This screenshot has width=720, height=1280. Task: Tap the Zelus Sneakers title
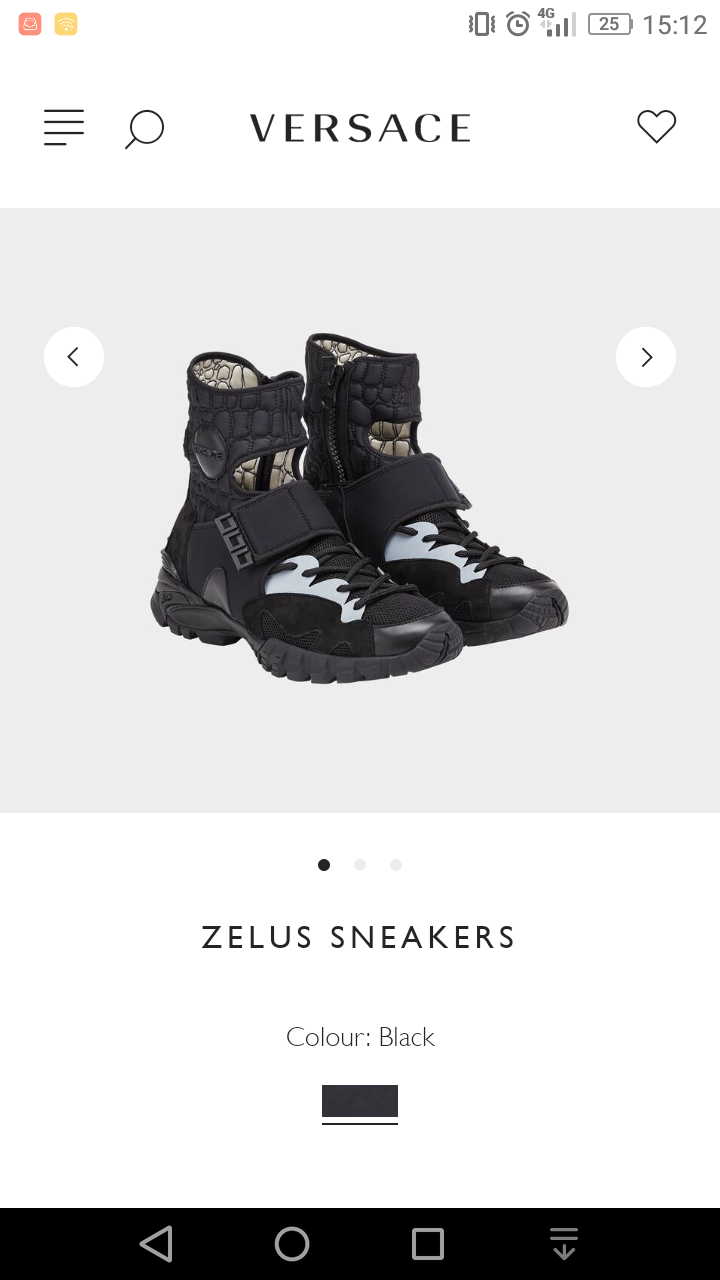click(359, 938)
